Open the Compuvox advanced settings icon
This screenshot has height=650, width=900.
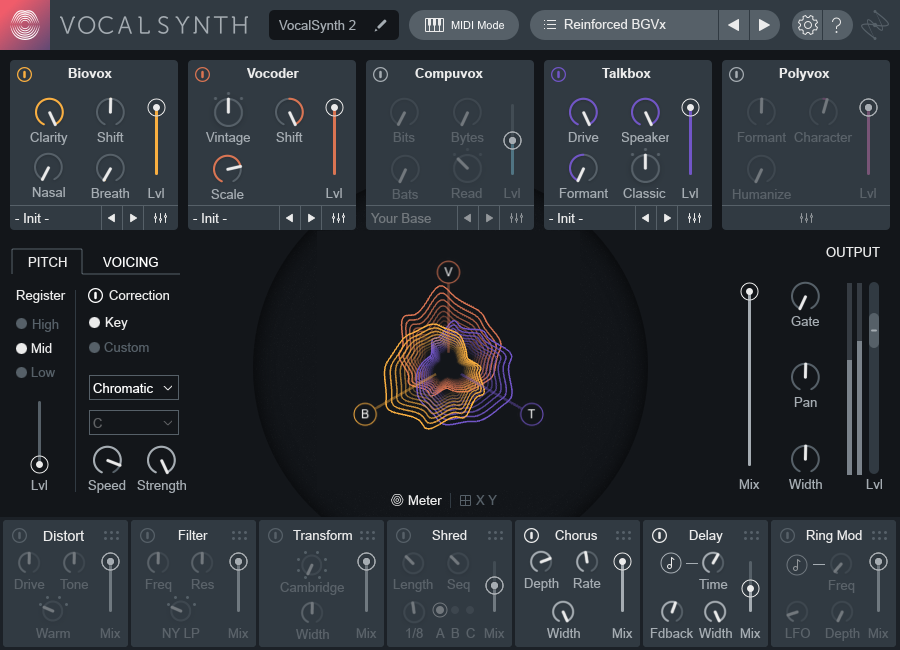pyautogui.click(x=517, y=218)
